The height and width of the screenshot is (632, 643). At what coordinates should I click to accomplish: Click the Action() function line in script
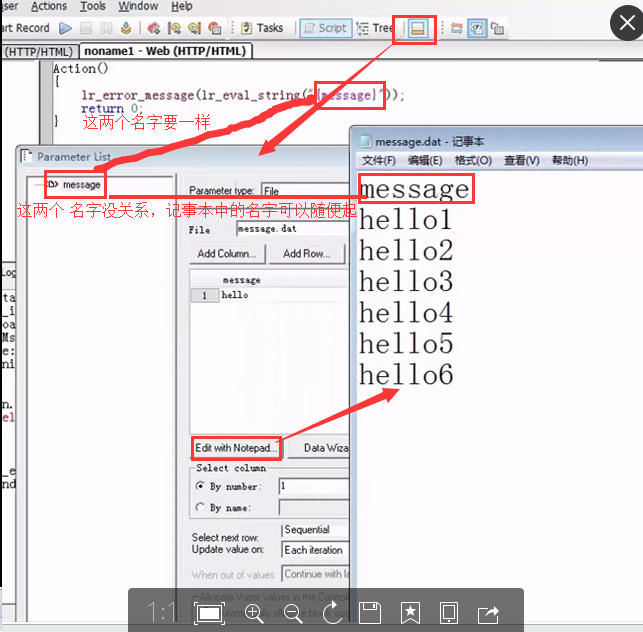(80, 68)
